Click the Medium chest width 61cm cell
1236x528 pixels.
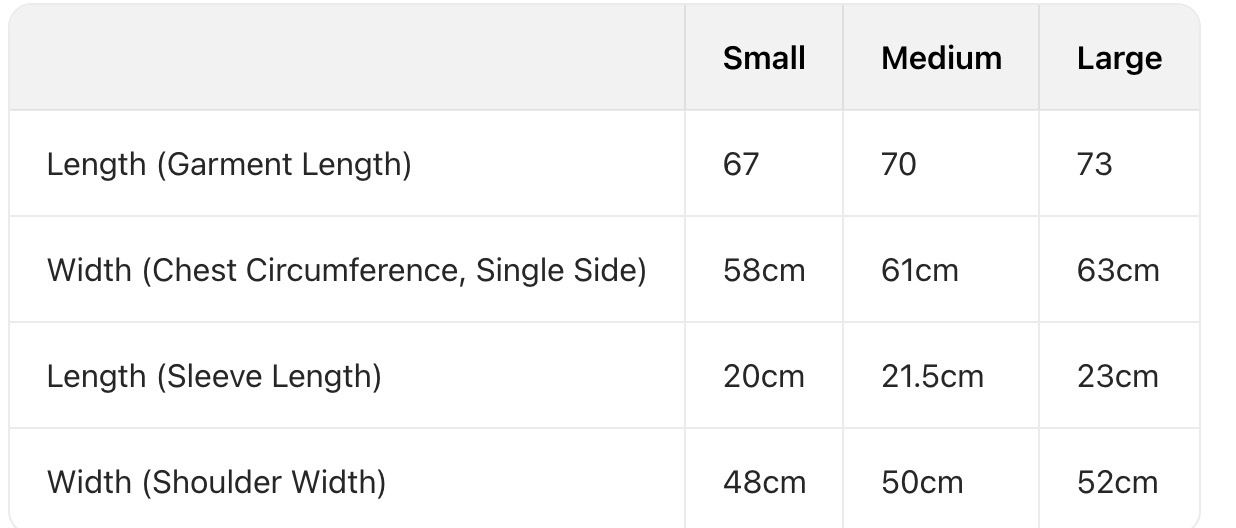tap(919, 270)
